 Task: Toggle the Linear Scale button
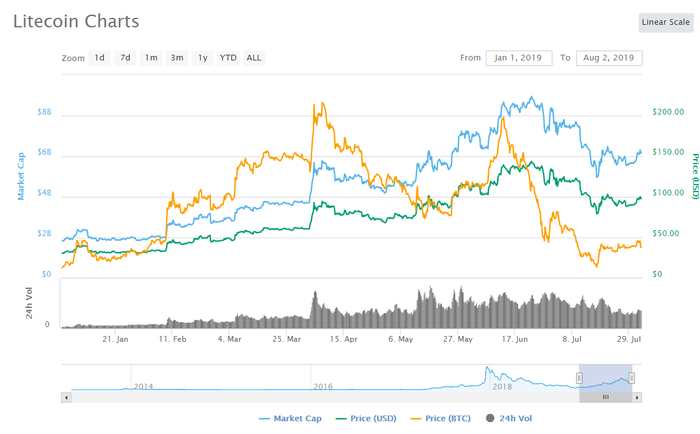click(666, 22)
